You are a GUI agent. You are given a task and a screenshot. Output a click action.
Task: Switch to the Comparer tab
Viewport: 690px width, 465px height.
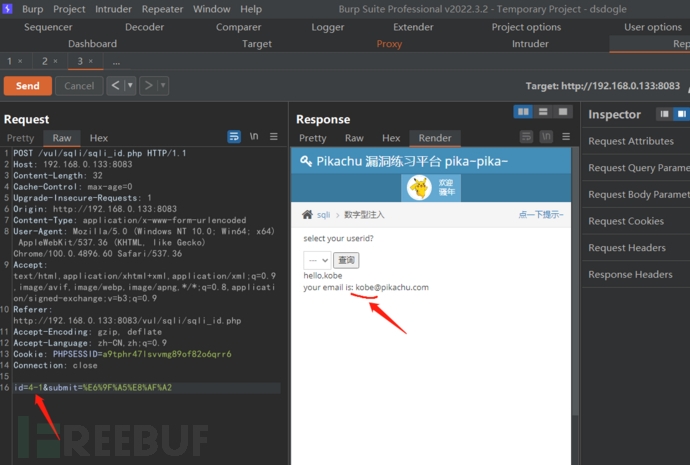click(x=238, y=27)
